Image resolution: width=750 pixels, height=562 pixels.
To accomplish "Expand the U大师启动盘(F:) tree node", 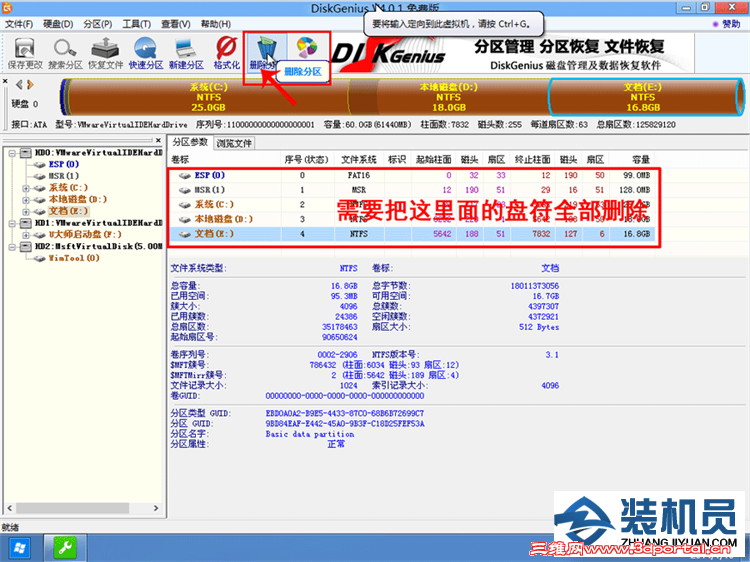I will click(x=26, y=235).
